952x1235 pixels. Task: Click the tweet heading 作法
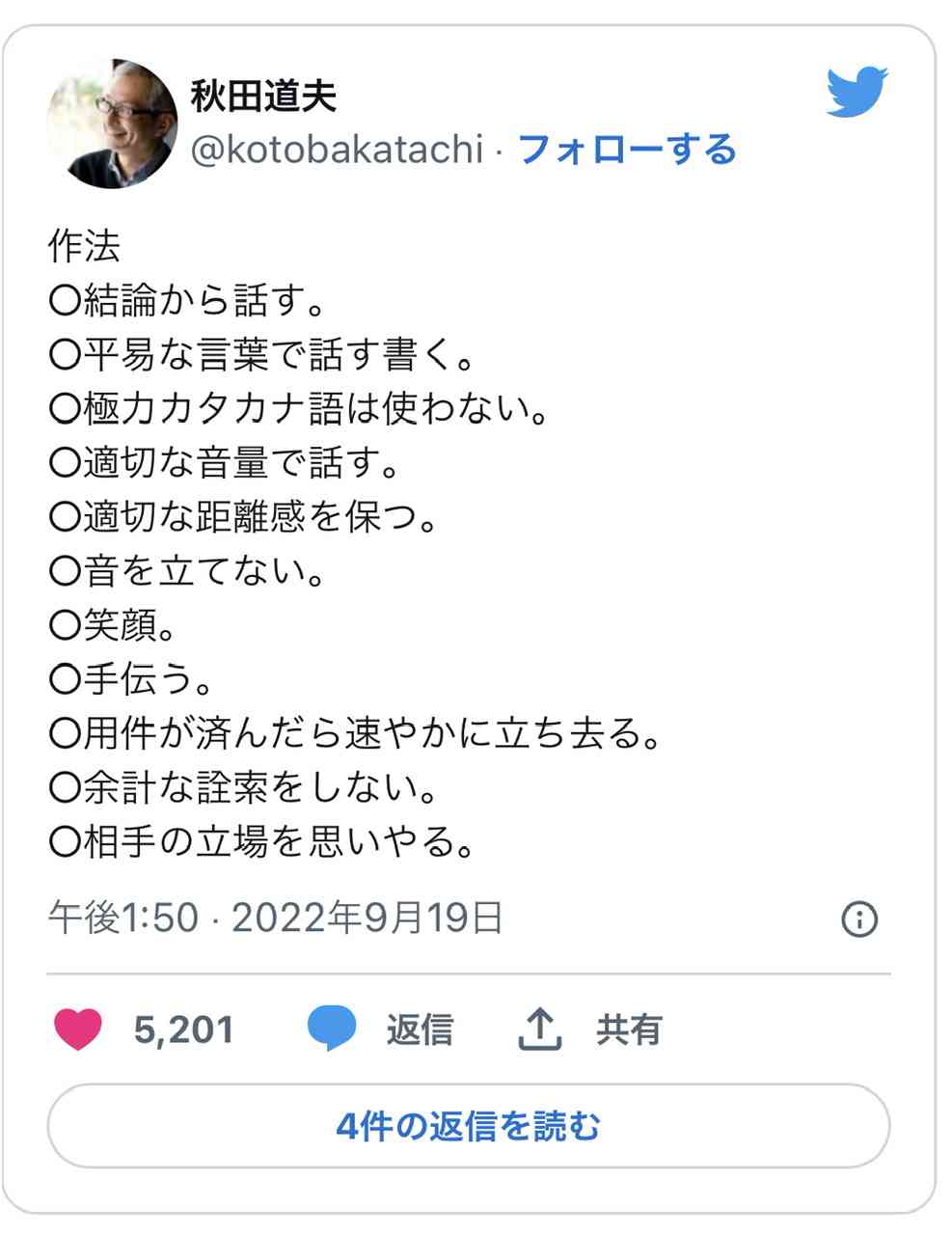[x=84, y=247]
